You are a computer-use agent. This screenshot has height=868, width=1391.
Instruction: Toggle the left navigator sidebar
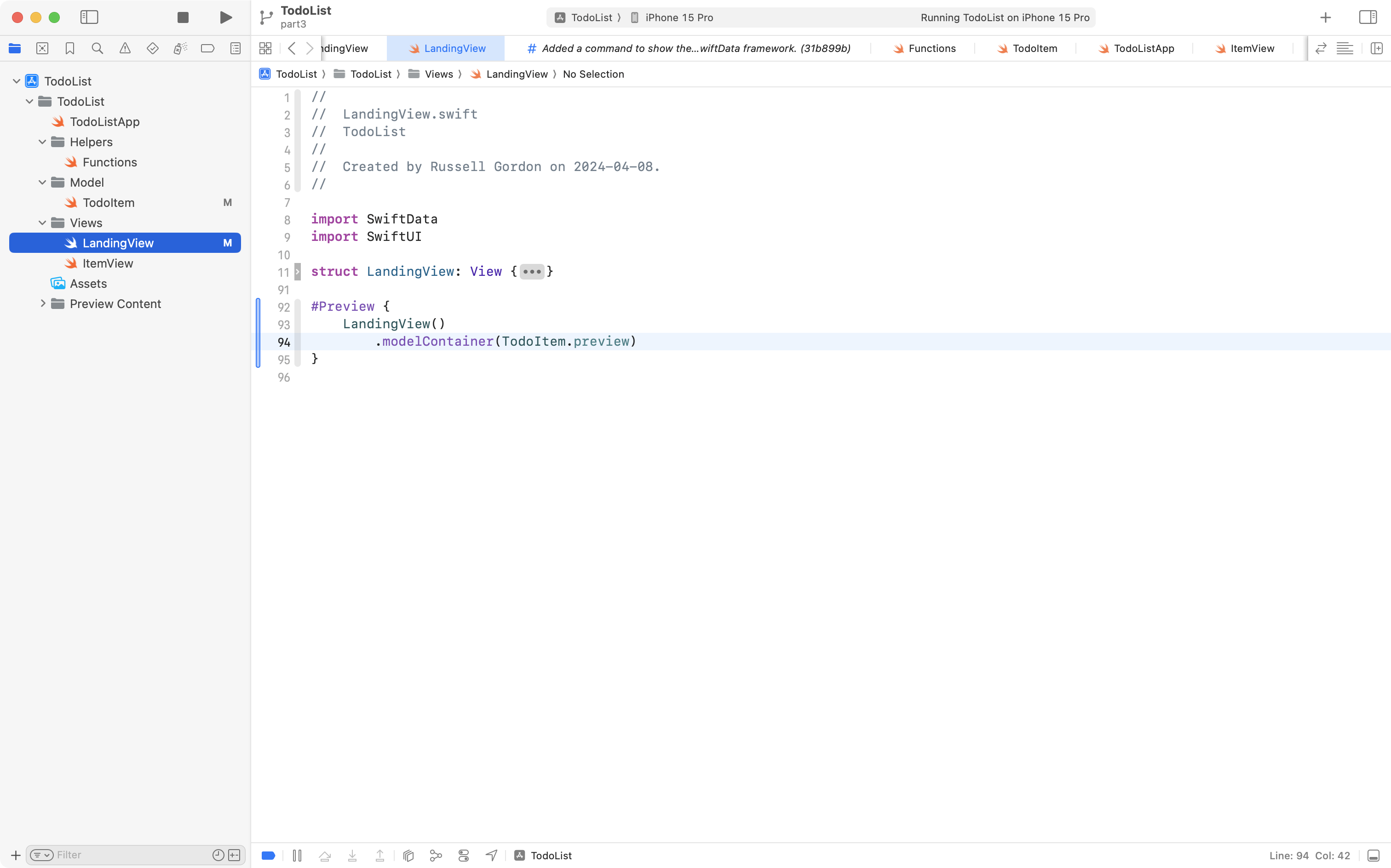(x=89, y=17)
